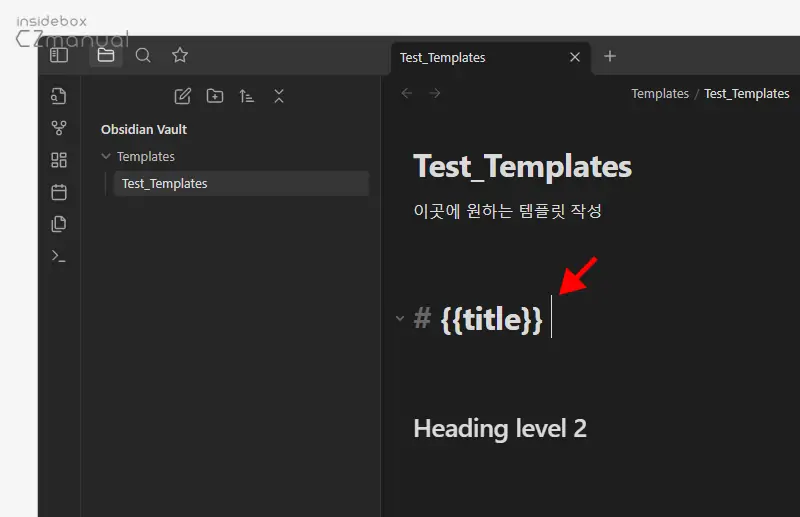Open the command palette icon
The width and height of the screenshot is (800, 517).
click(59, 256)
